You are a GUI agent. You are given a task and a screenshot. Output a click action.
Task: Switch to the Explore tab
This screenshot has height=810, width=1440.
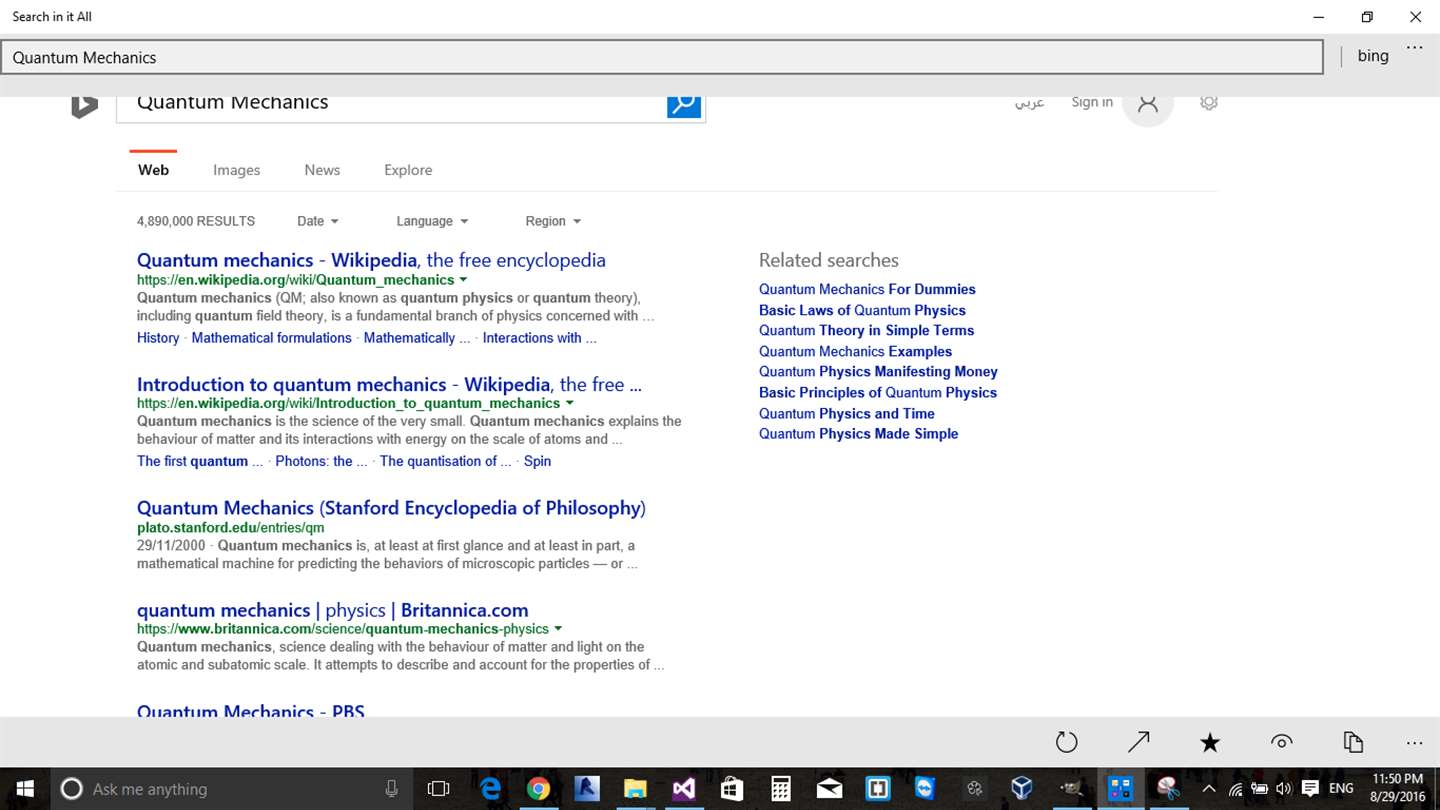[x=408, y=170]
